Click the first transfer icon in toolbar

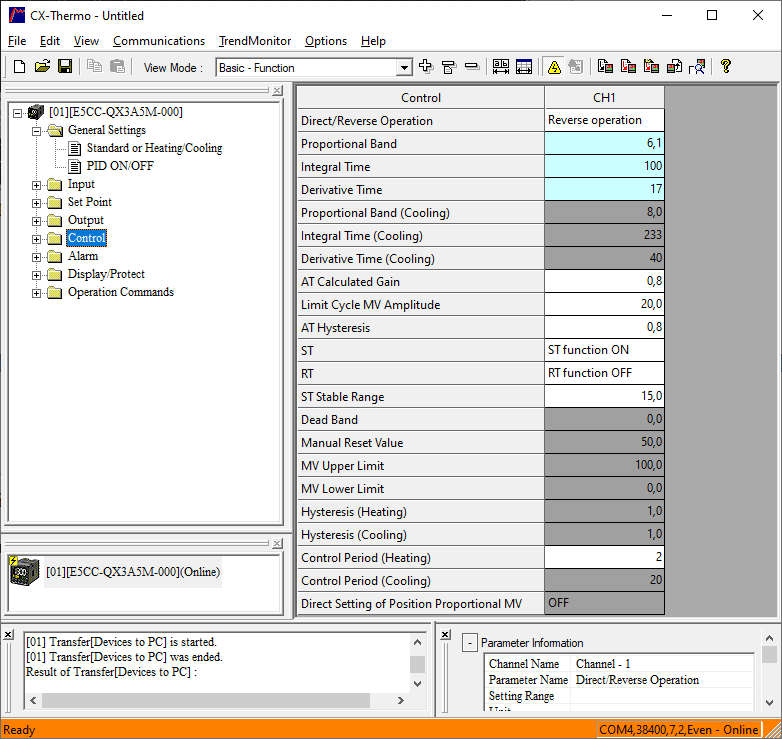(x=605, y=66)
